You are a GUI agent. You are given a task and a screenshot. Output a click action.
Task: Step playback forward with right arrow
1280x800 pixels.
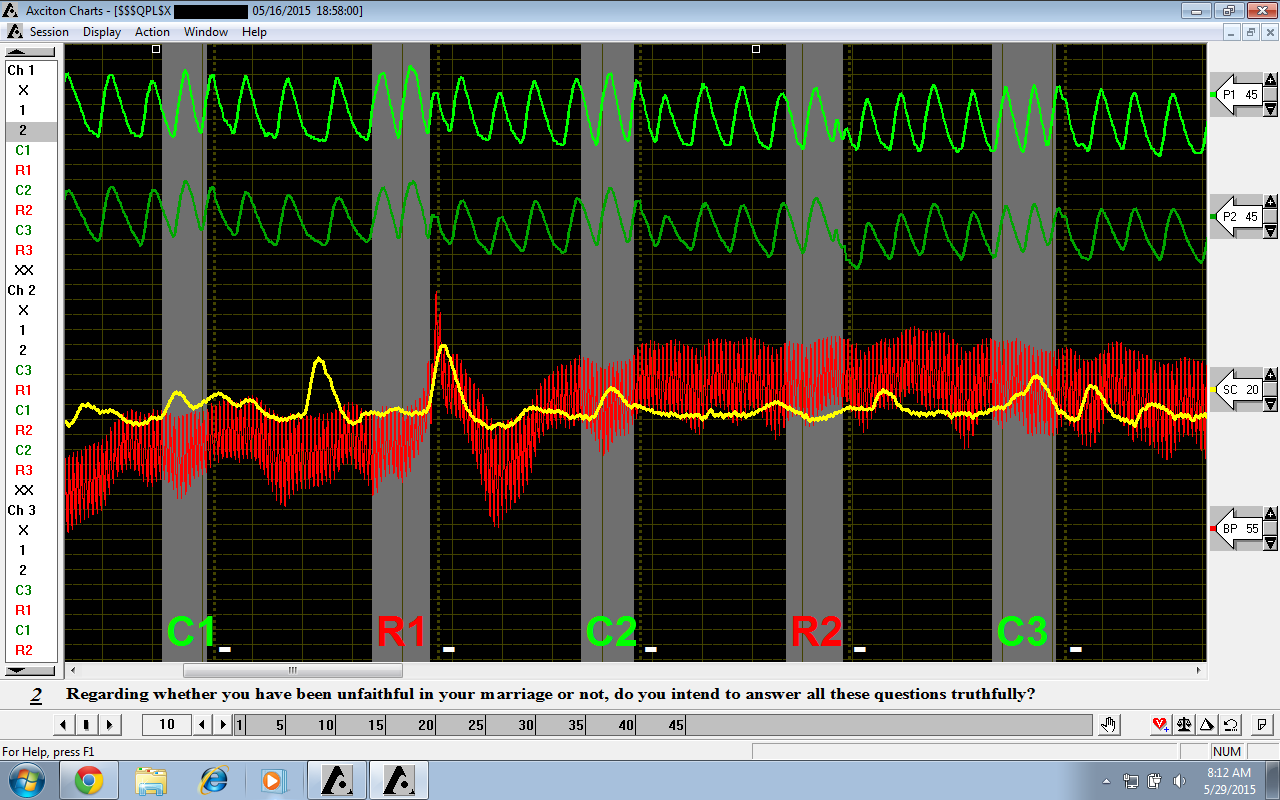pos(110,725)
